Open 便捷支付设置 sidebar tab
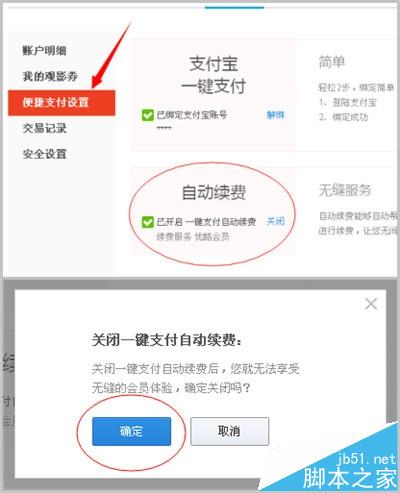The image size is (400, 493). [x=62, y=102]
